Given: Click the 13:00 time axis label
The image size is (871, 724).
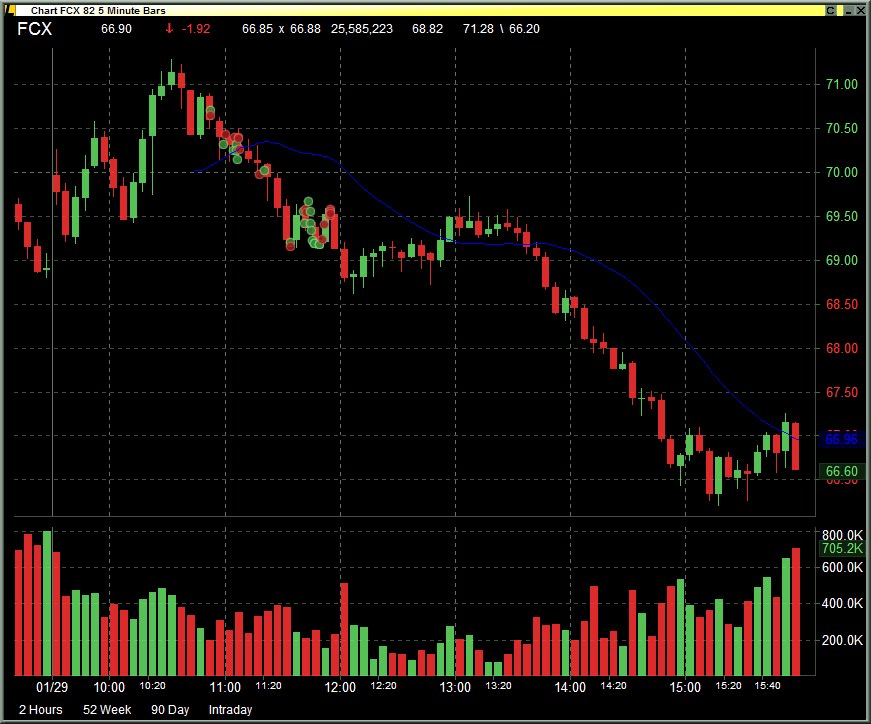Looking at the screenshot, I should [455, 687].
